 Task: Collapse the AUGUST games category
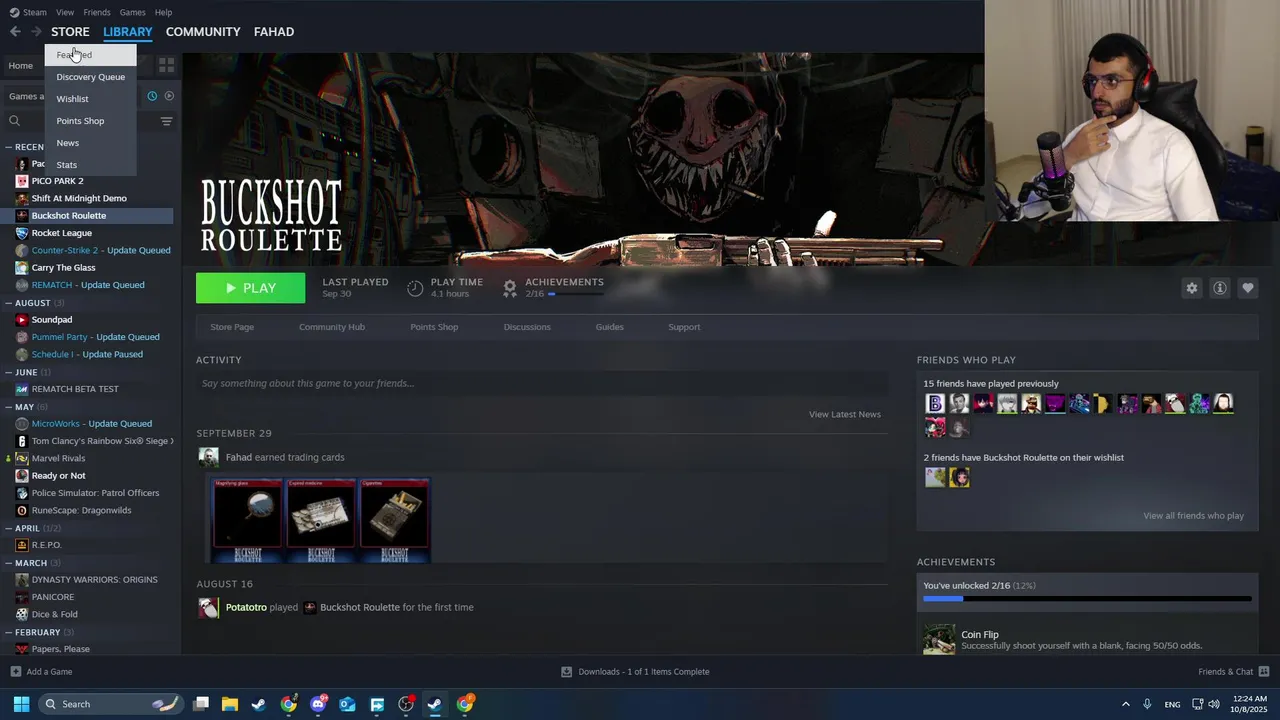point(9,303)
